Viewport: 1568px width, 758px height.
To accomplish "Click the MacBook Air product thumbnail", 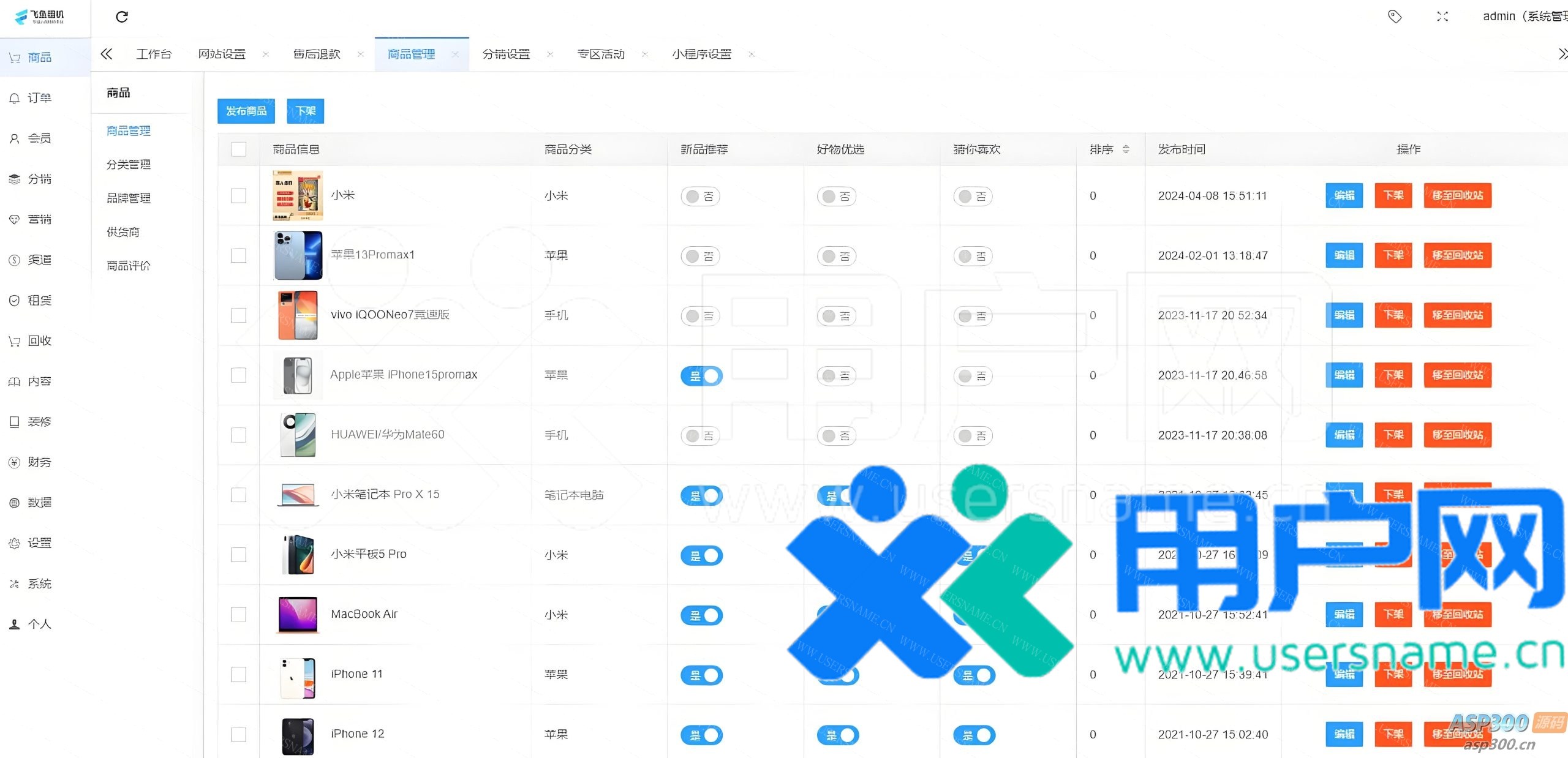I will click(298, 614).
